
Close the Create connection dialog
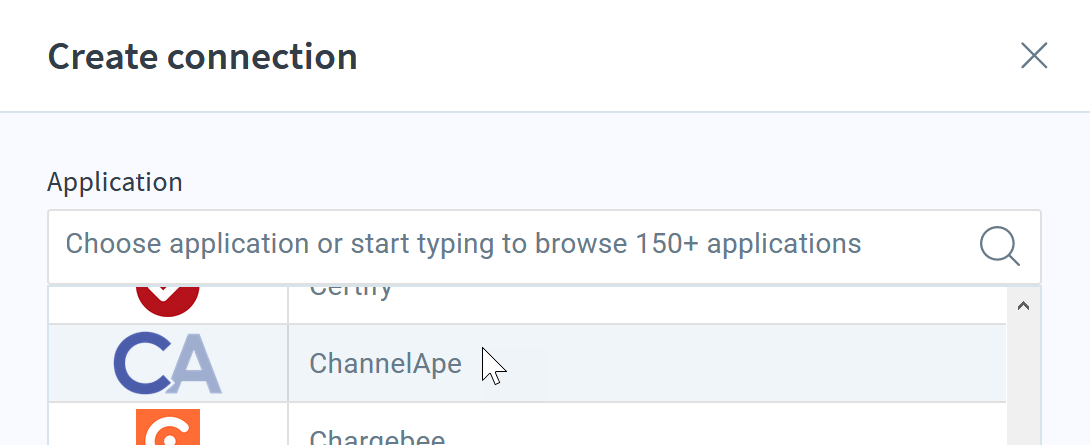(1034, 56)
